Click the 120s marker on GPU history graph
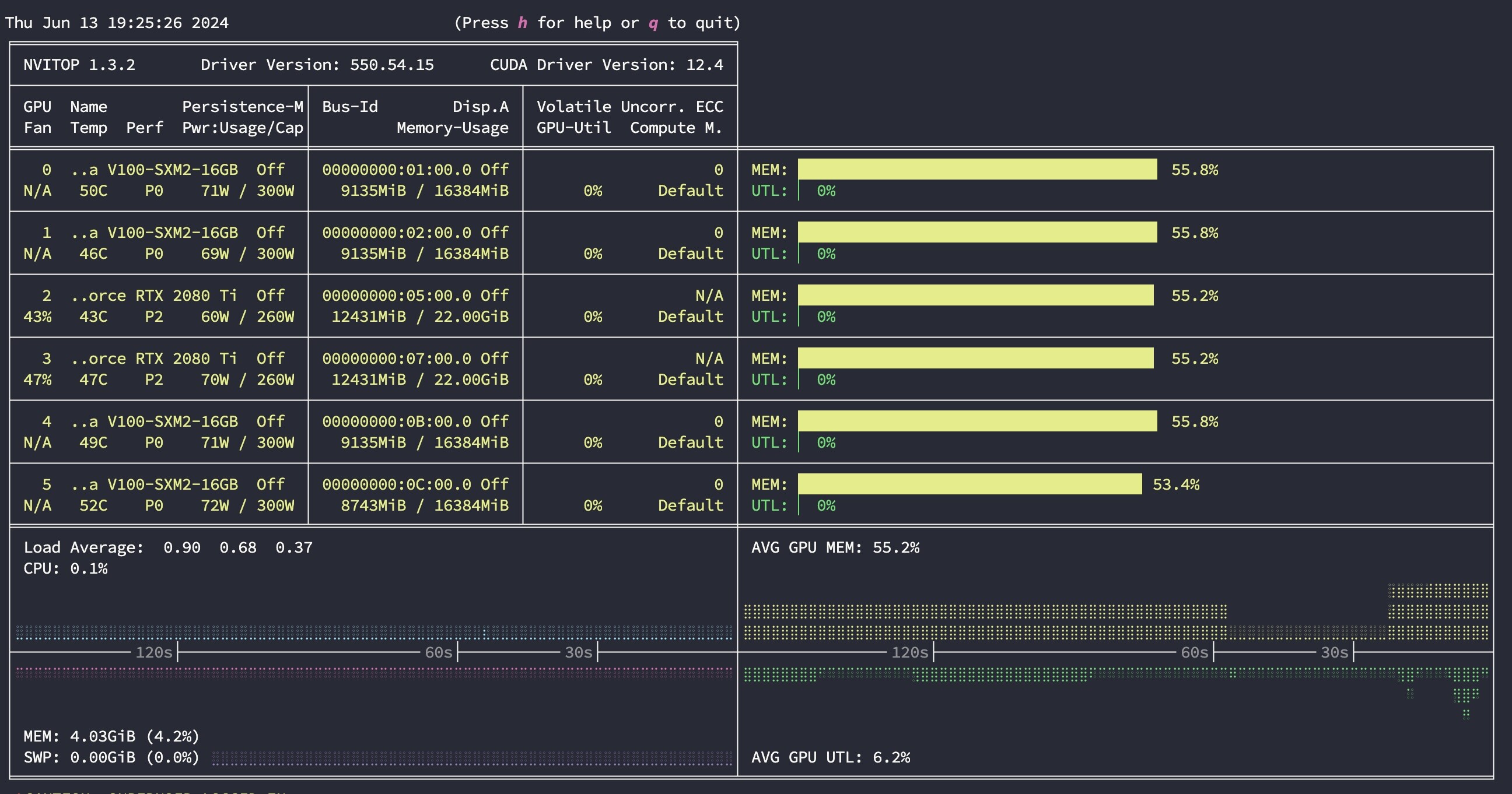This screenshot has height=794, width=1512. point(910,652)
